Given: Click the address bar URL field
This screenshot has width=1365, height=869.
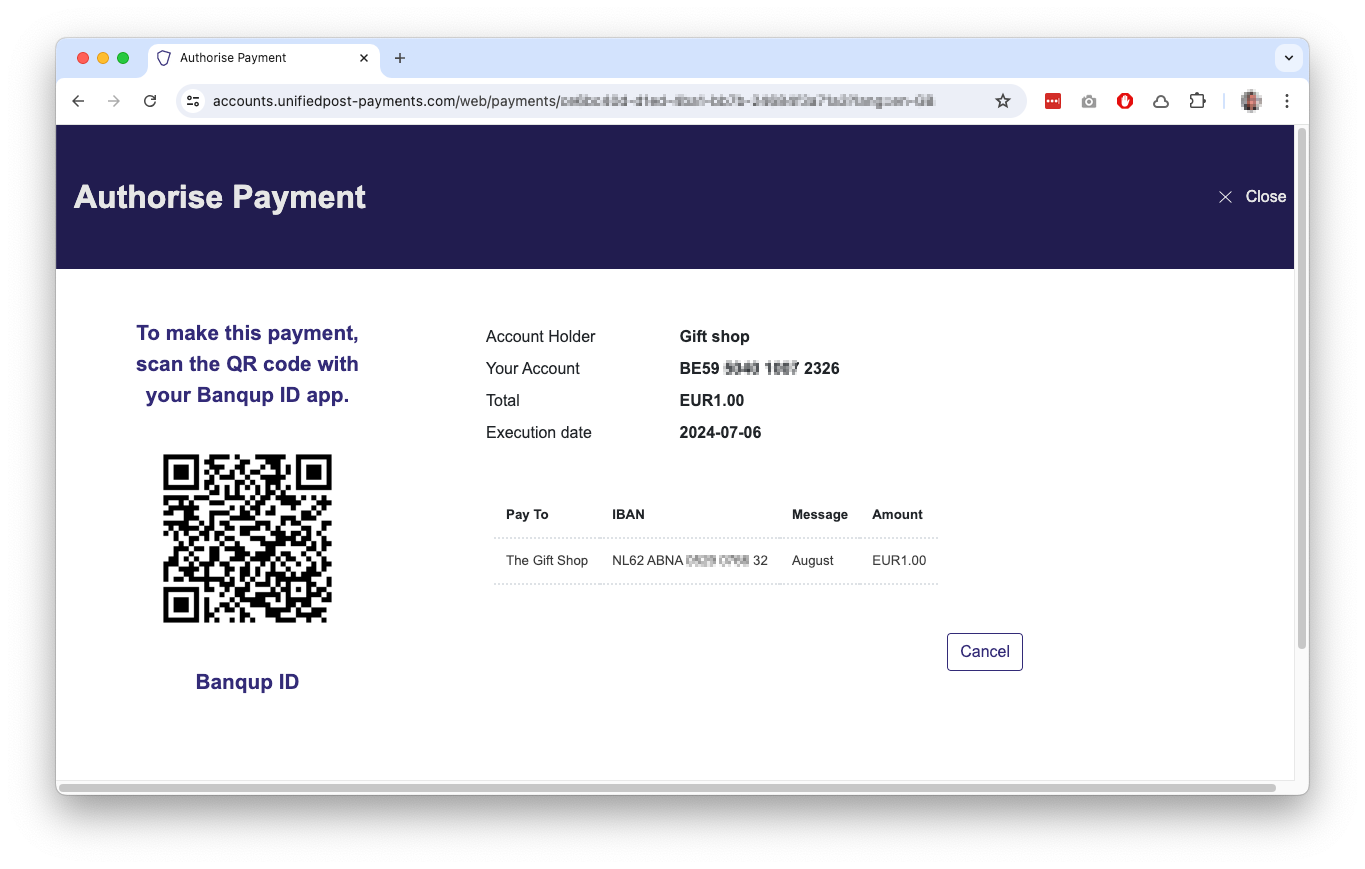Looking at the screenshot, I should click(580, 101).
